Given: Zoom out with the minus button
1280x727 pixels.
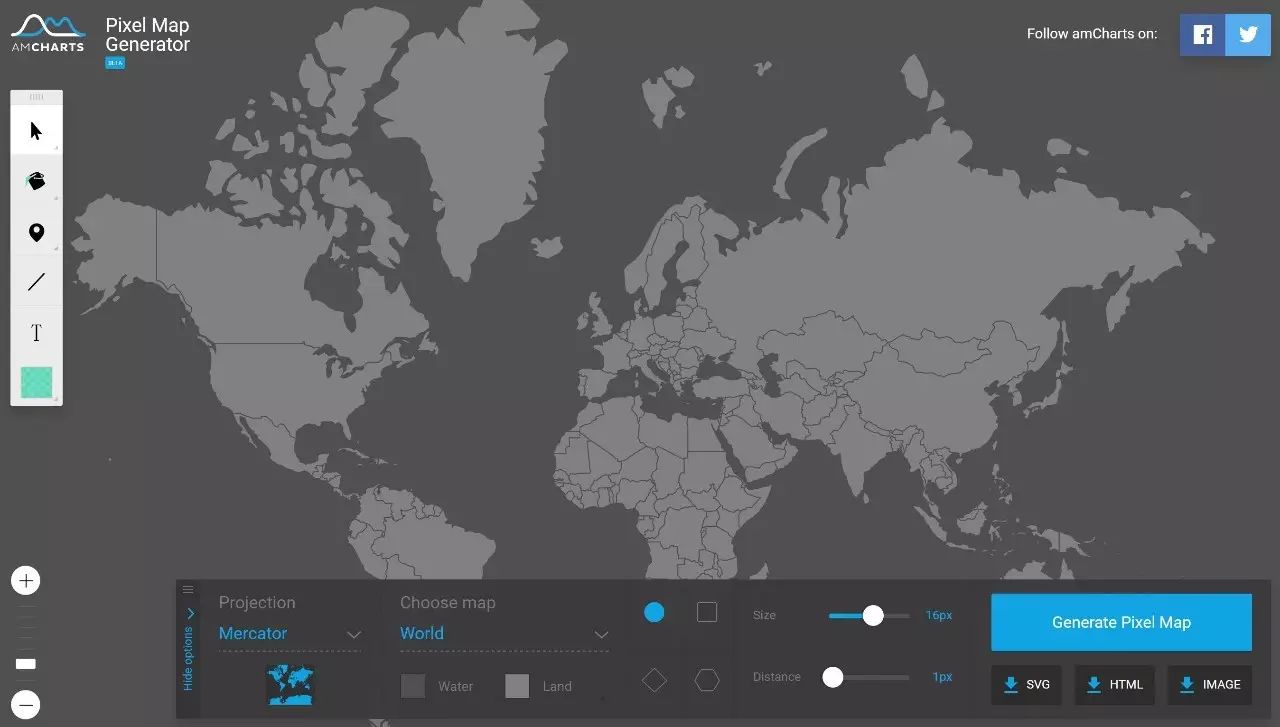Looking at the screenshot, I should (26, 705).
